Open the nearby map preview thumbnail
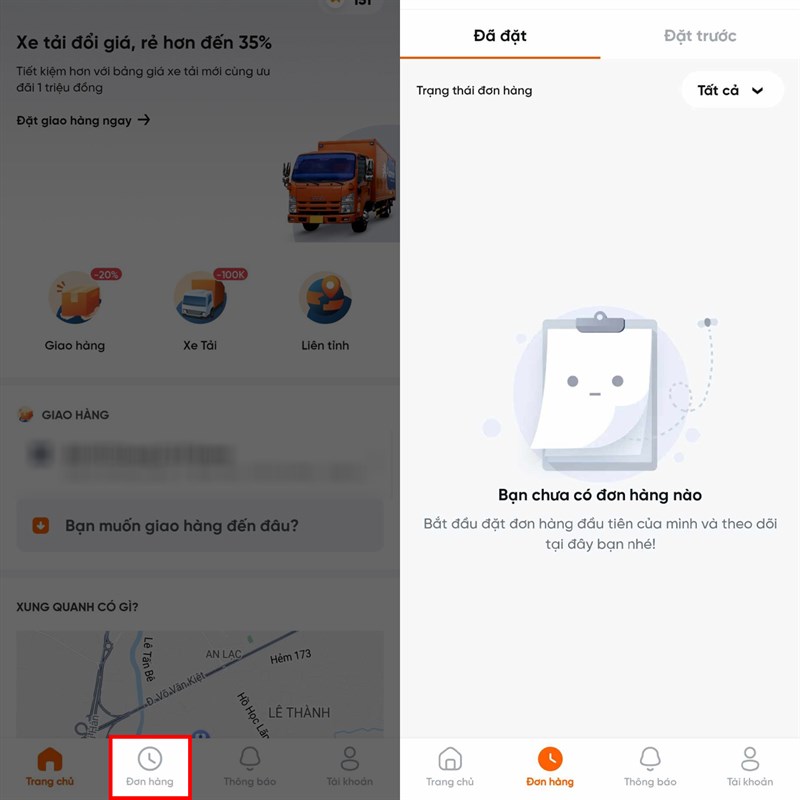Viewport: 800px width, 800px height. [200, 684]
